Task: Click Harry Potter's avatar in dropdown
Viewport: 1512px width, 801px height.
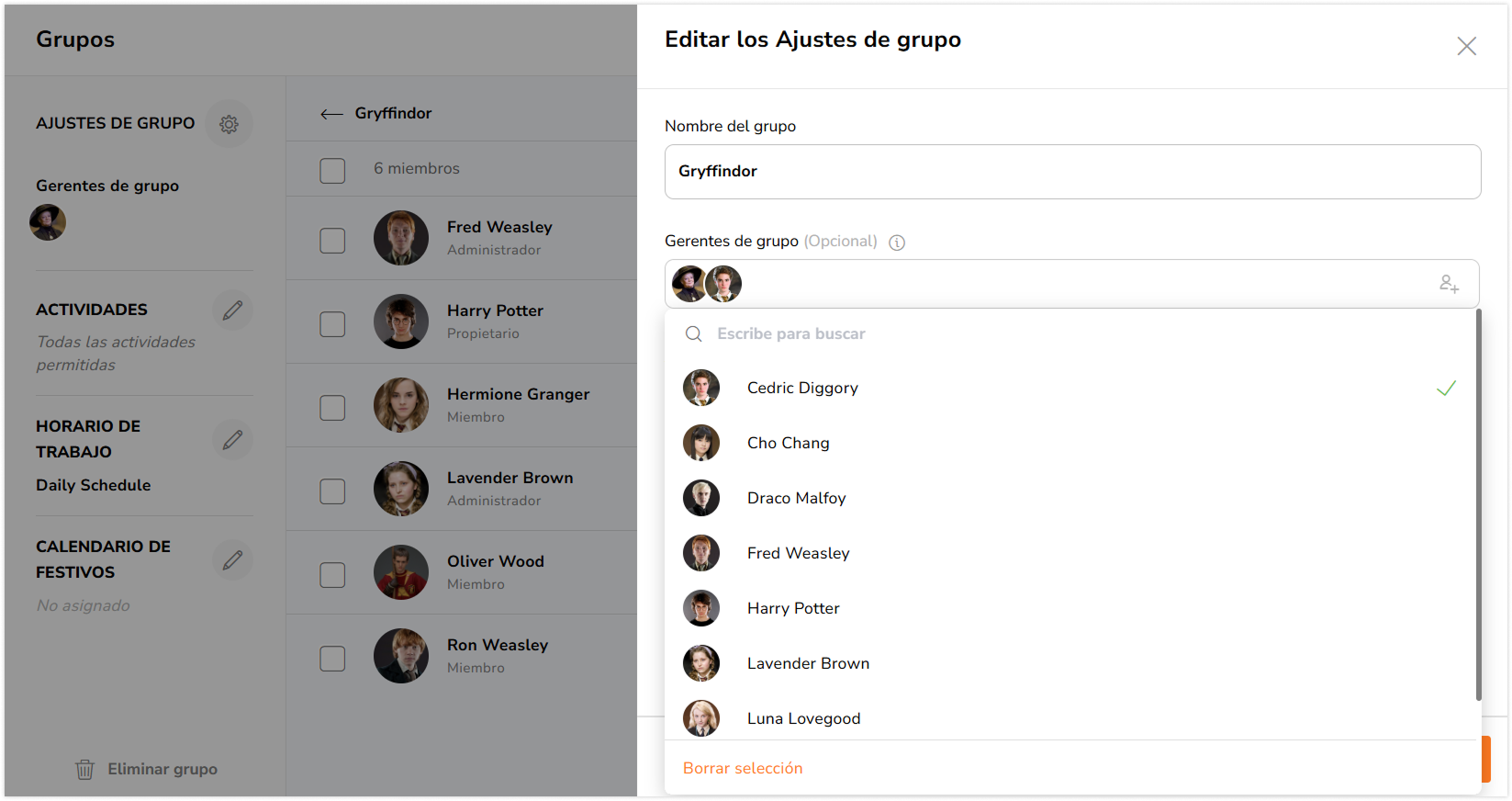Action: [701, 608]
